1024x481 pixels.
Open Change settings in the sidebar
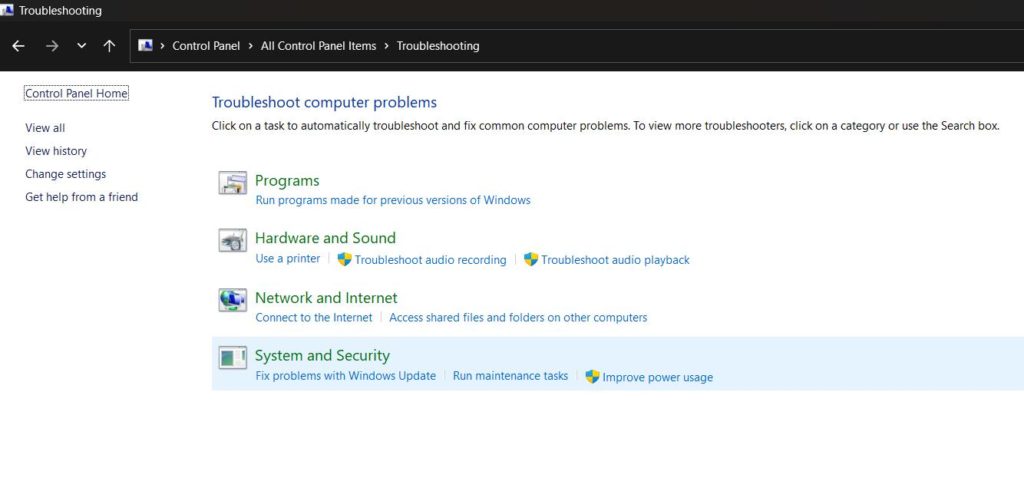[x=65, y=174]
